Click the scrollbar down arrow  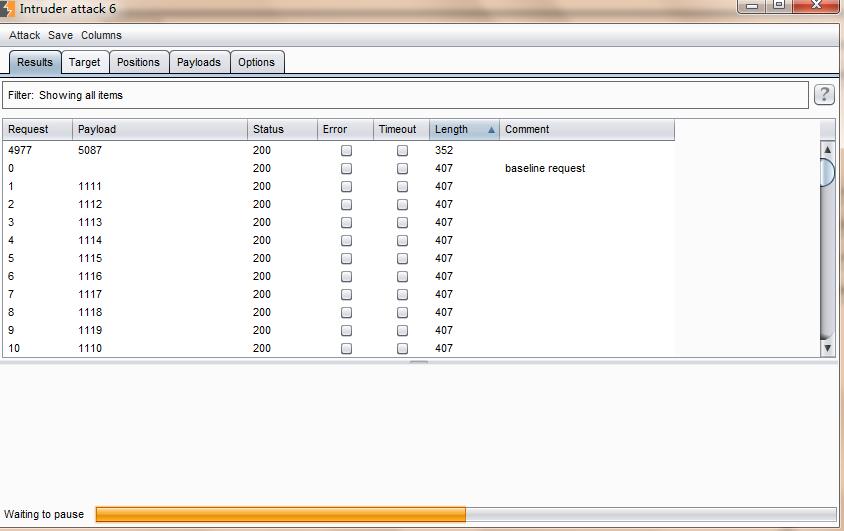pos(827,348)
